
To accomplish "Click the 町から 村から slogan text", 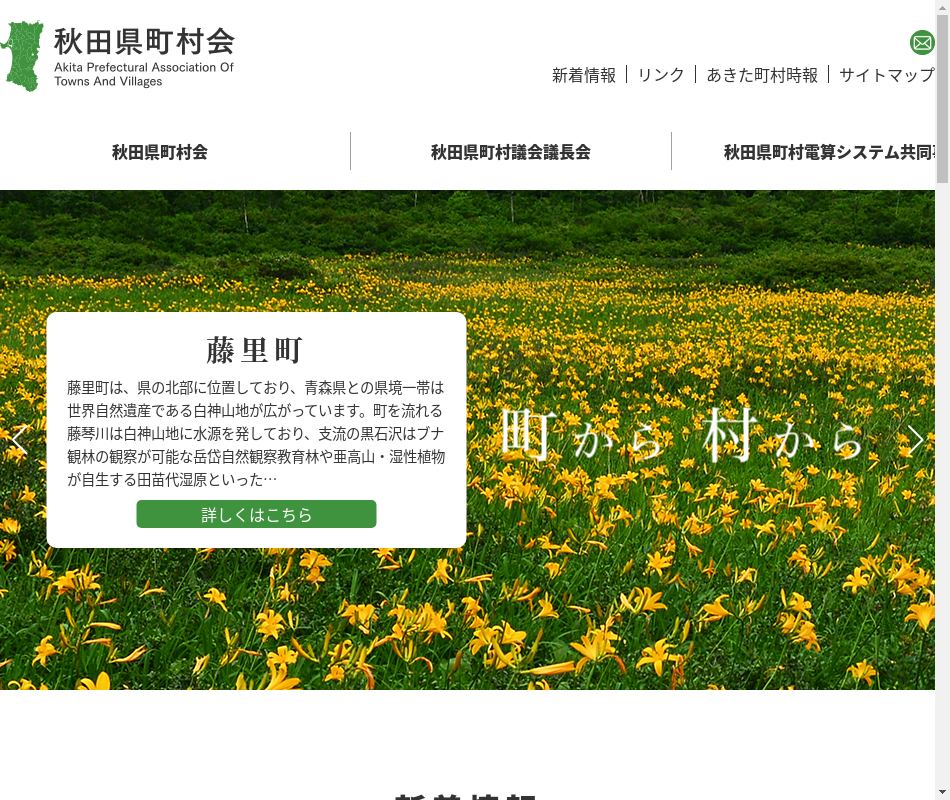I will [682, 437].
